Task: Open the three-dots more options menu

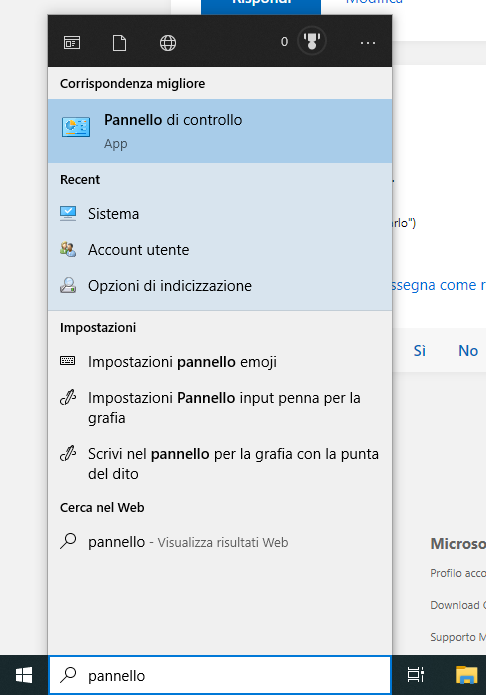Action: click(x=368, y=43)
